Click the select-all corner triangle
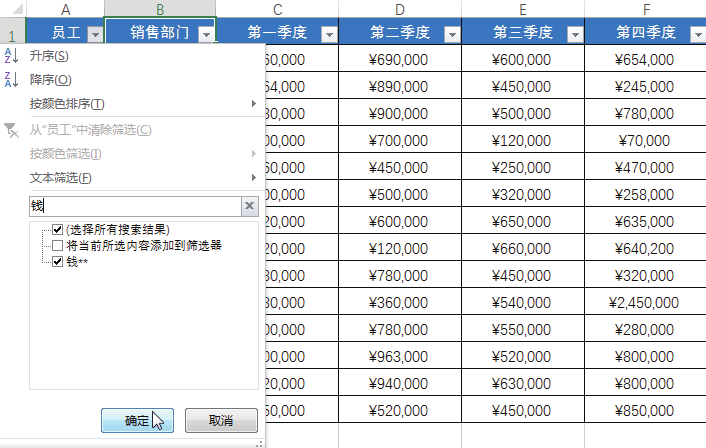 tap(18, 9)
